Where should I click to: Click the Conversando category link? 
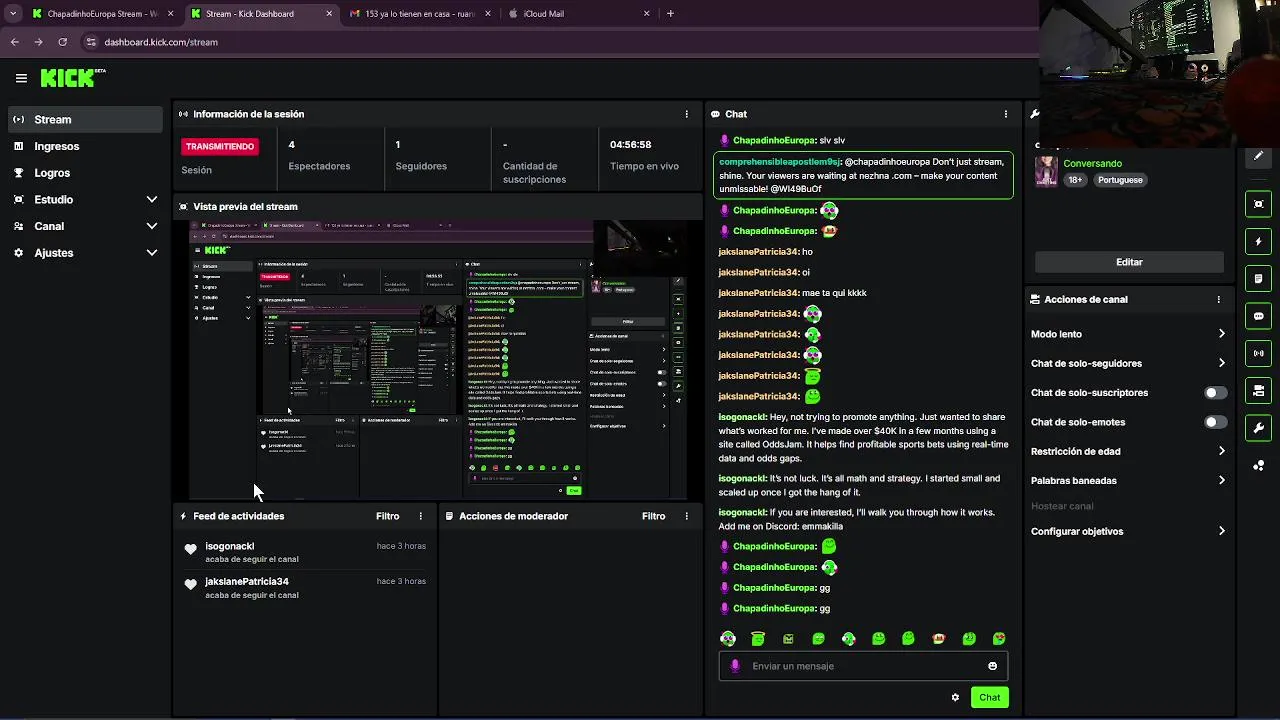click(1092, 163)
